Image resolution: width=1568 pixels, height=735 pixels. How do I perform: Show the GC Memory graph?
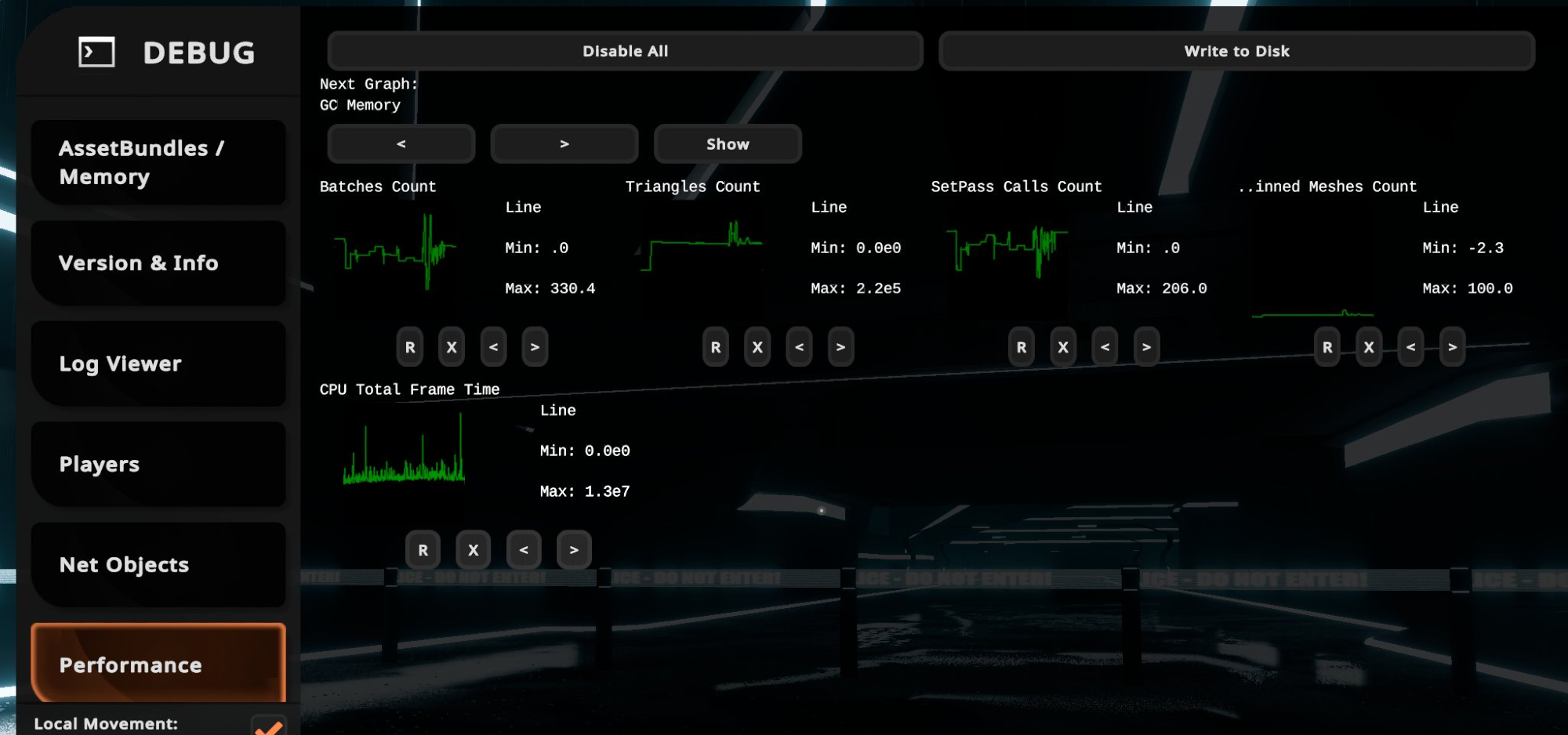pyautogui.click(x=728, y=144)
